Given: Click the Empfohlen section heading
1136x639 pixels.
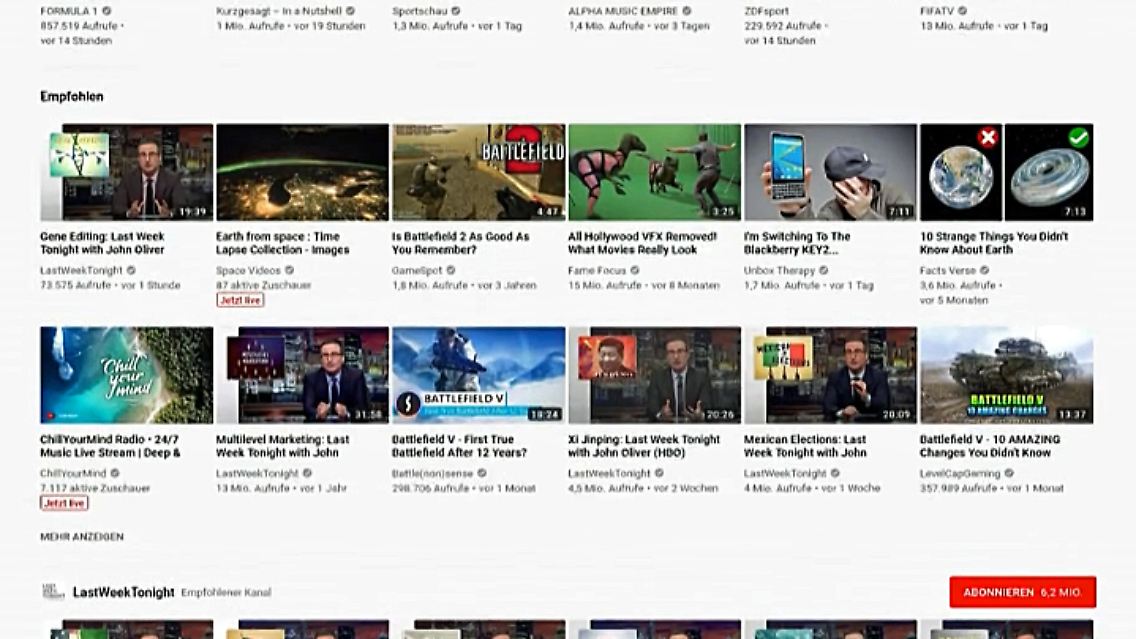Looking at the screenshot, I should (x=72, y=96).
